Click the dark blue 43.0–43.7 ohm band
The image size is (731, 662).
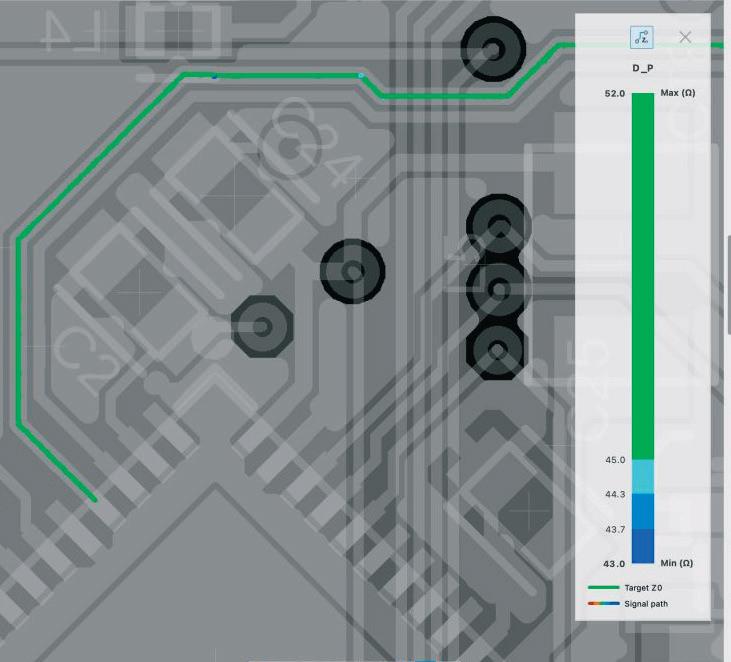tap(643, 546)
